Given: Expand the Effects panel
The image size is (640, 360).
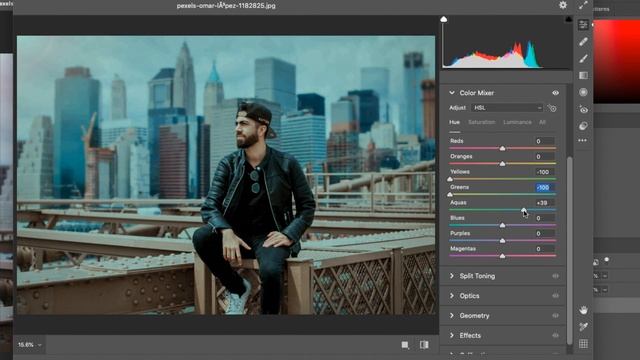Looking at the screenshot, I should pos(452,335).
